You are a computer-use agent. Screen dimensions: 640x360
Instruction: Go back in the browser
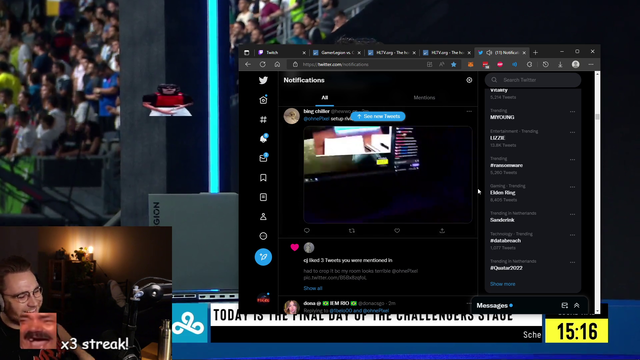coord(248,64)
